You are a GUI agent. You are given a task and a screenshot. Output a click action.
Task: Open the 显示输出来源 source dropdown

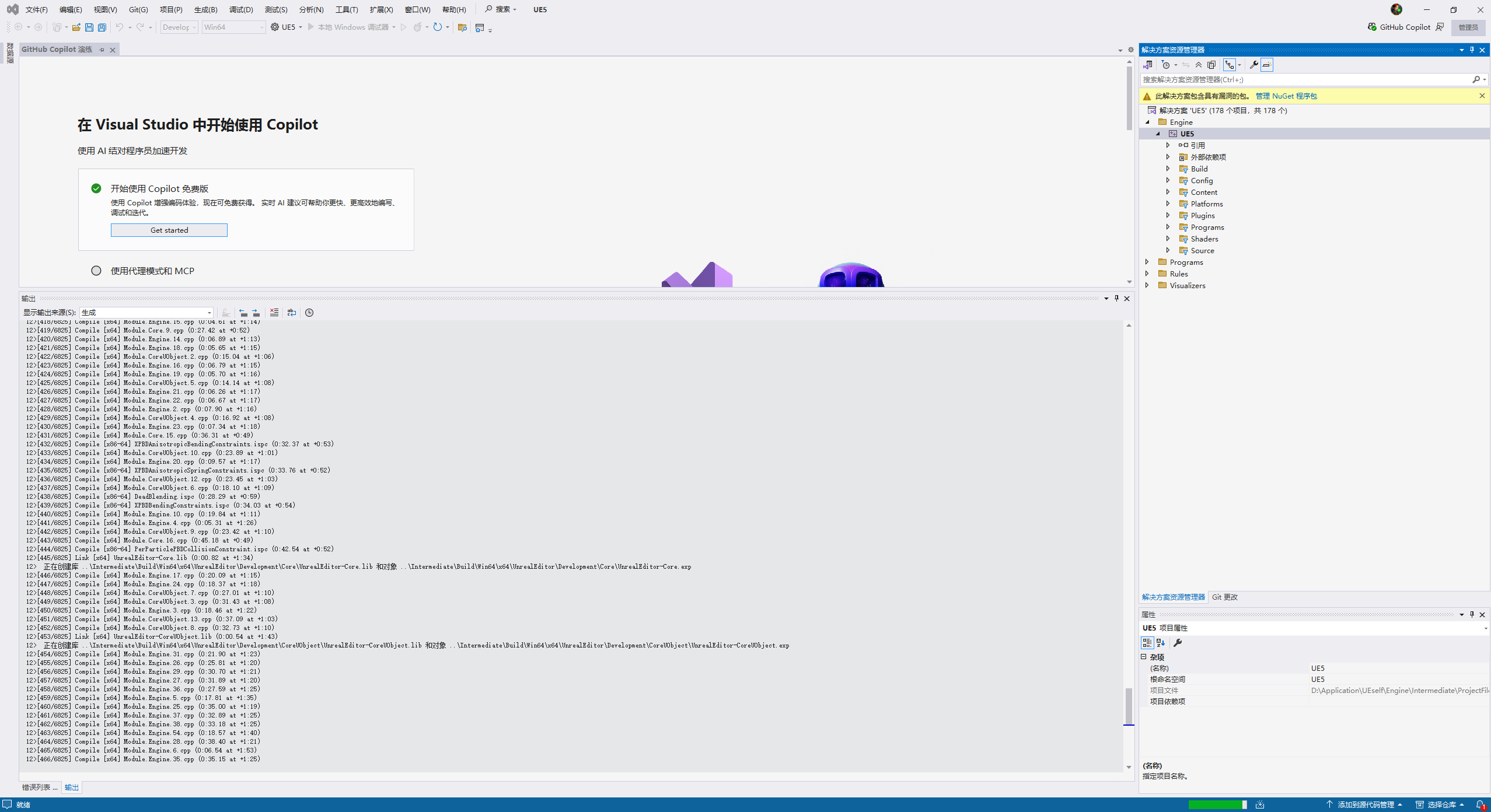tap(146, 313)
